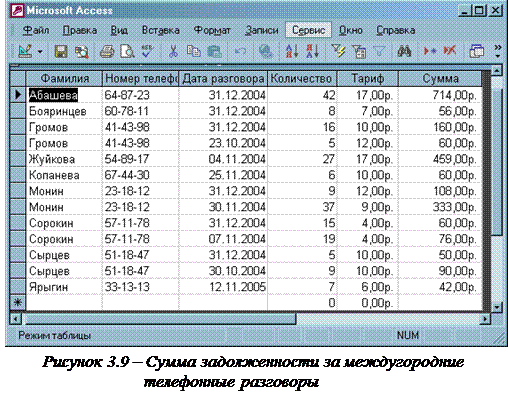The width and height of the screenshot is (508, 407).
Task: Open the Окно menu
Action: 351,30
